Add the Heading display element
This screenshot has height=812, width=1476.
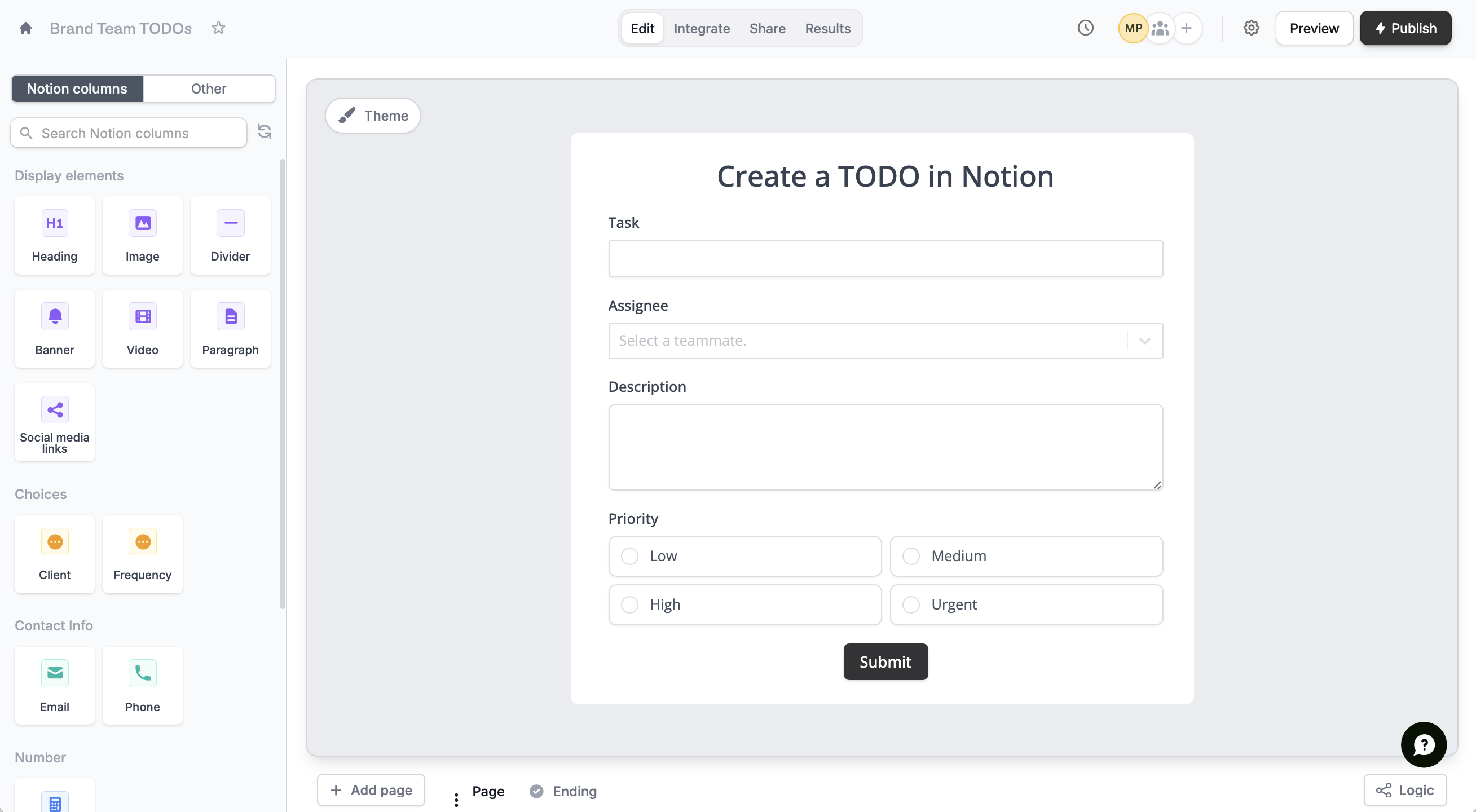55,236
